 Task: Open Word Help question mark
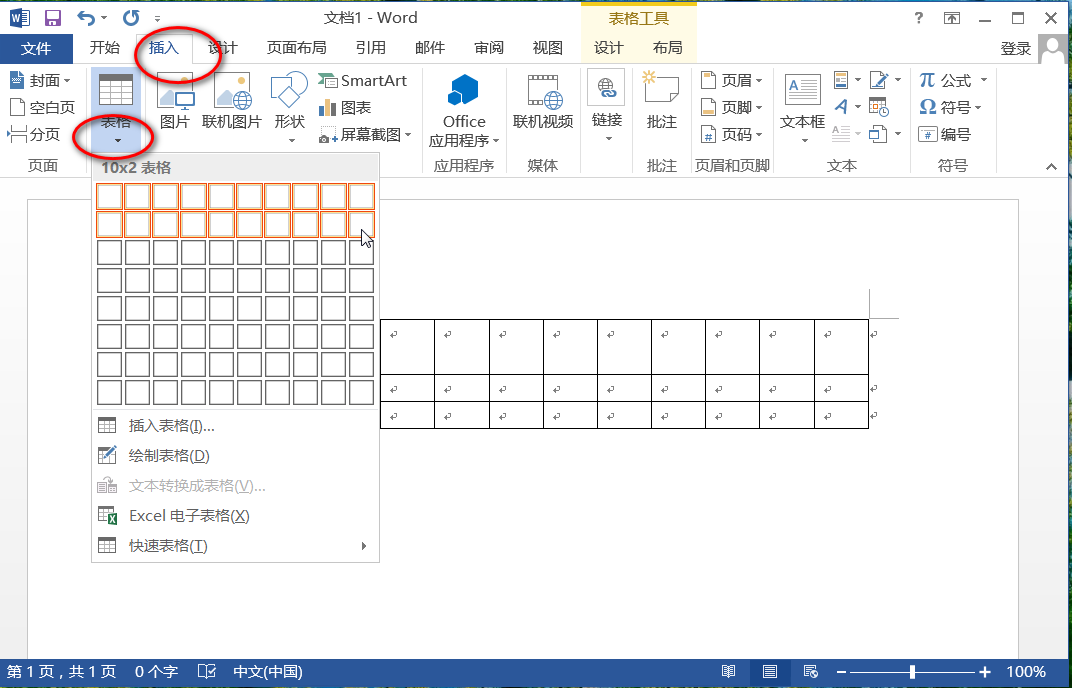pyautogui.click(x=919, y=18)
